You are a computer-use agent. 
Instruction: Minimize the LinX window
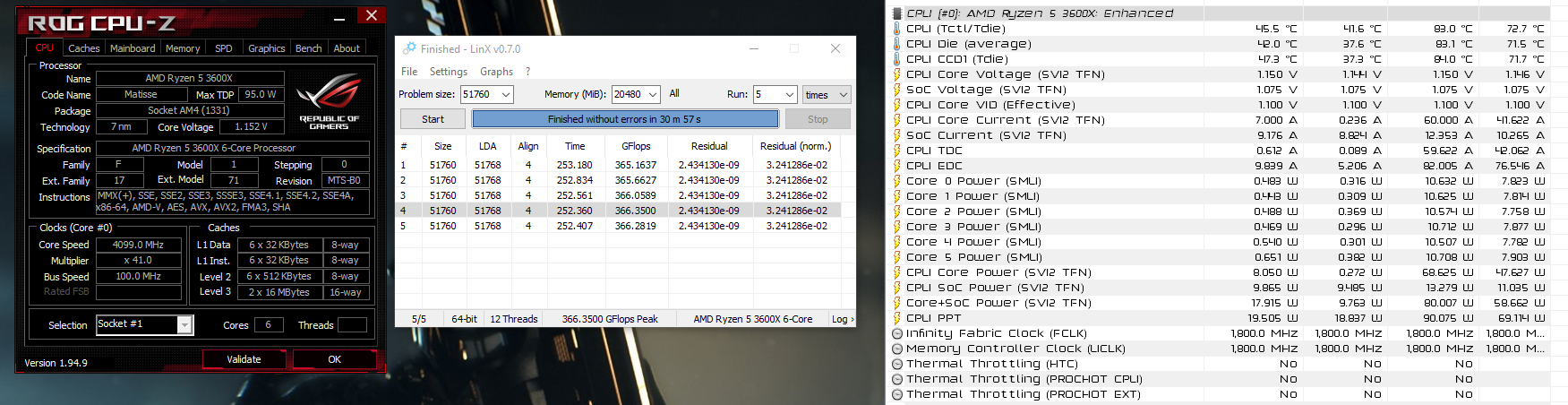(x=752, y=48)
